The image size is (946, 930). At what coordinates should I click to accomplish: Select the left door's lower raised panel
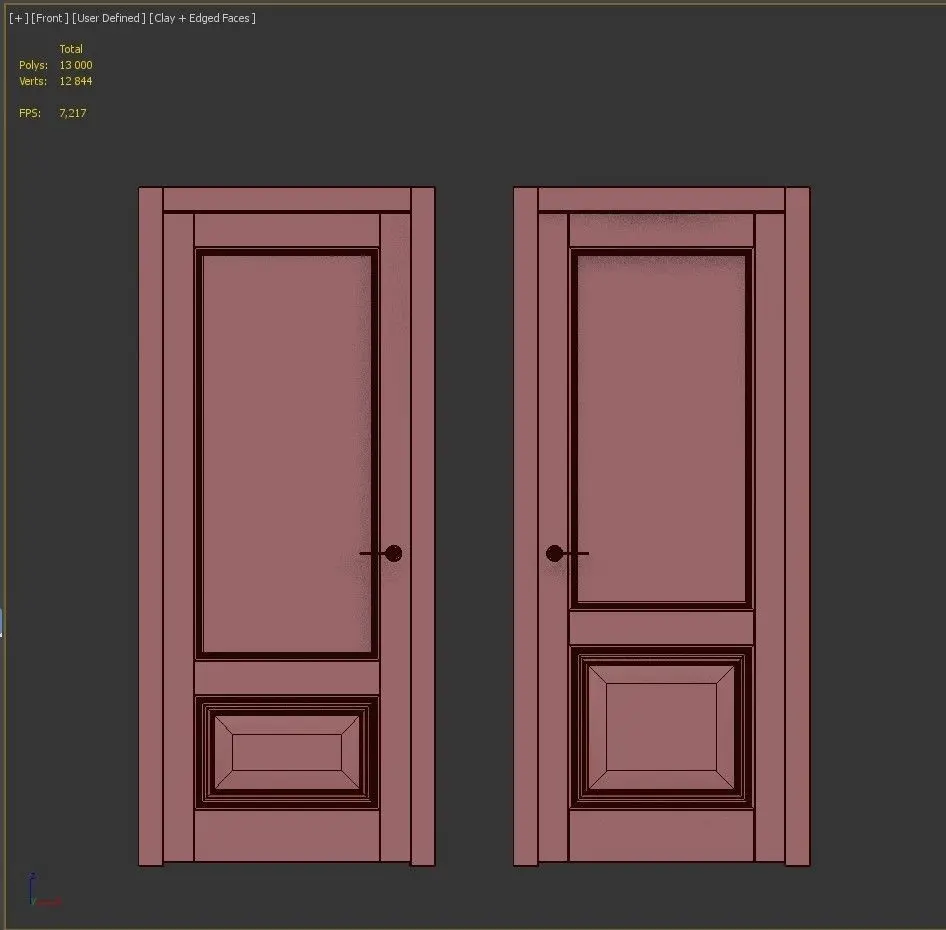point(287,753)
